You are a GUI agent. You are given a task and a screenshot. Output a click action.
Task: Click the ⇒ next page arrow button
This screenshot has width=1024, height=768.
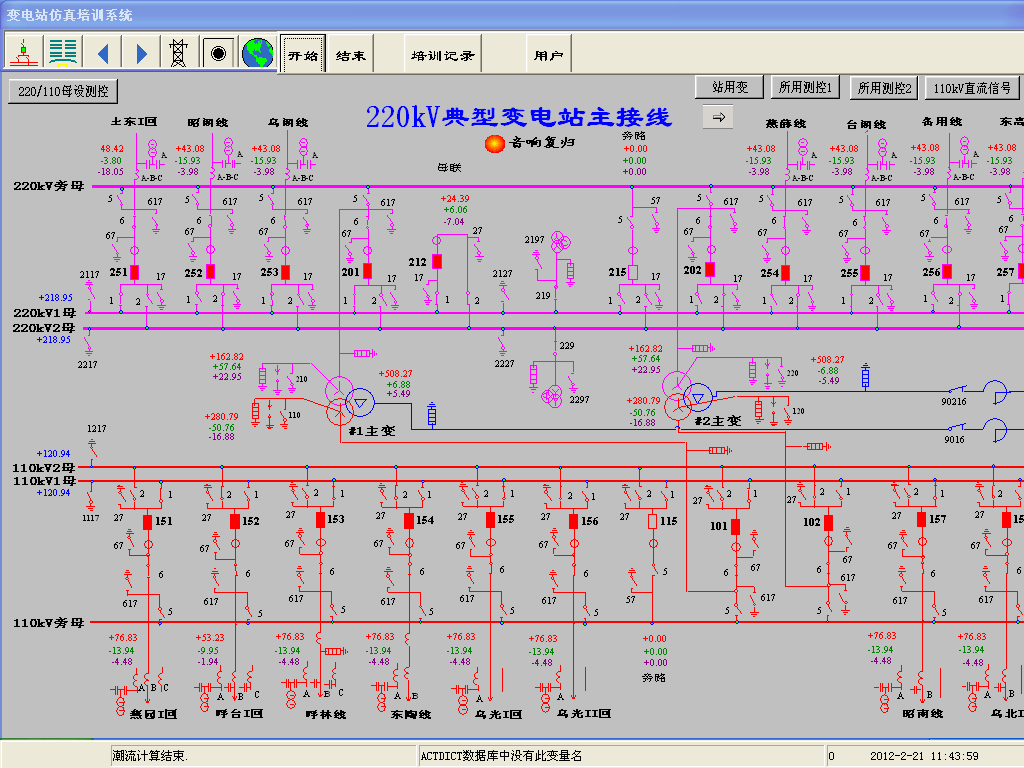click(x=717, y=117)
